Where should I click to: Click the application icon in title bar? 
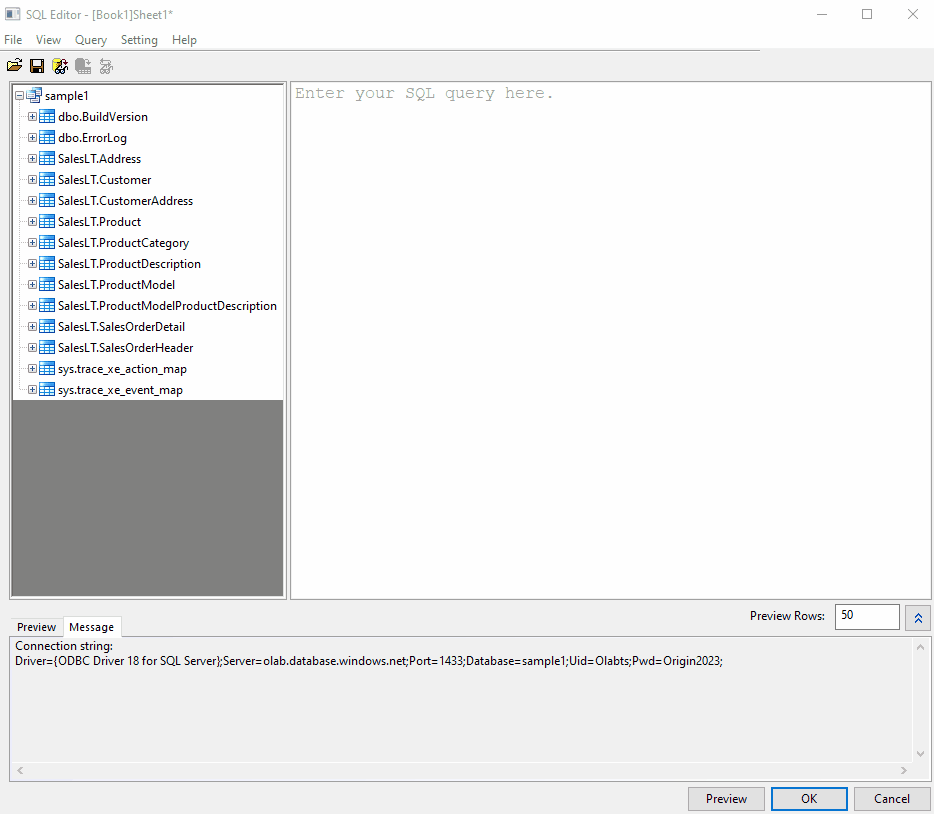(13, 14)
